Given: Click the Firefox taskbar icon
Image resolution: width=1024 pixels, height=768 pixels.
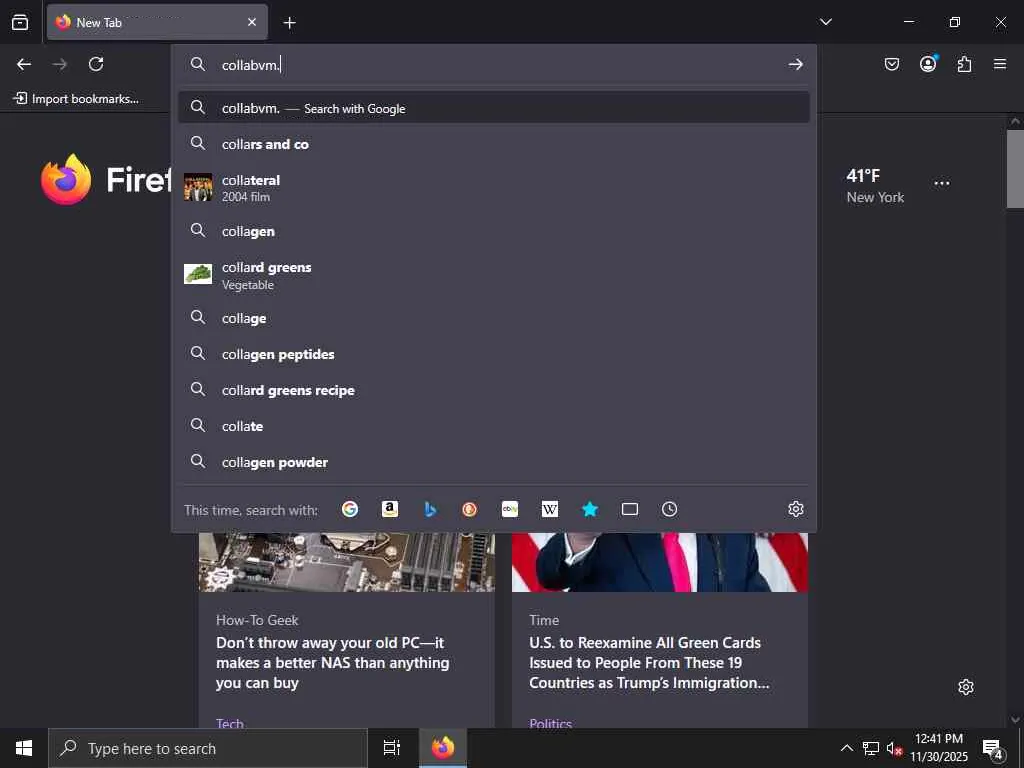Looking at the screenshot, I should pos(443,748).
